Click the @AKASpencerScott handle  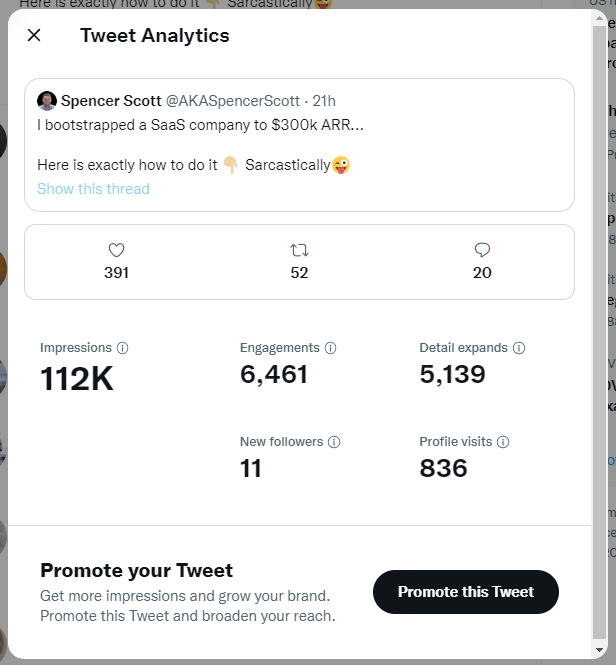pos(233,101)
